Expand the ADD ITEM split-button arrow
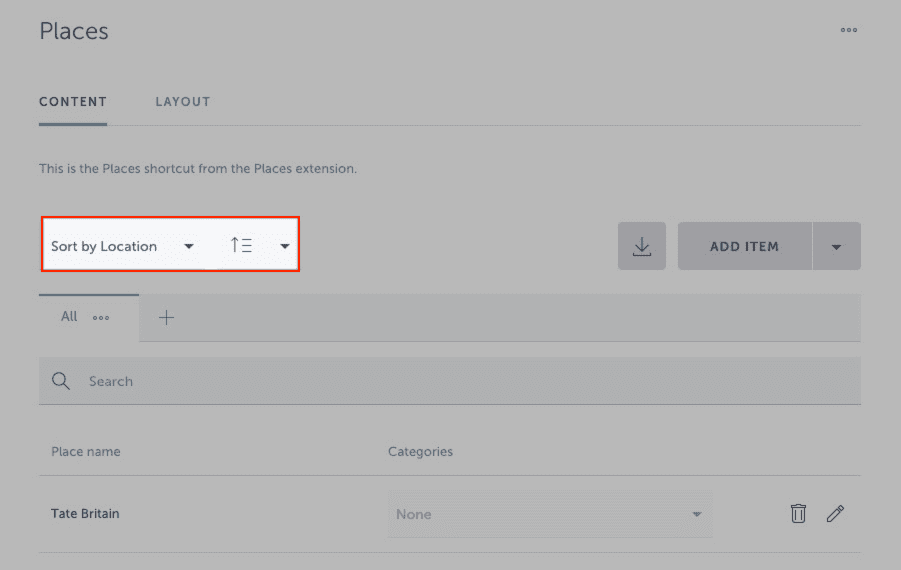Viewport: 901px width, 570px height. (836, 246)
